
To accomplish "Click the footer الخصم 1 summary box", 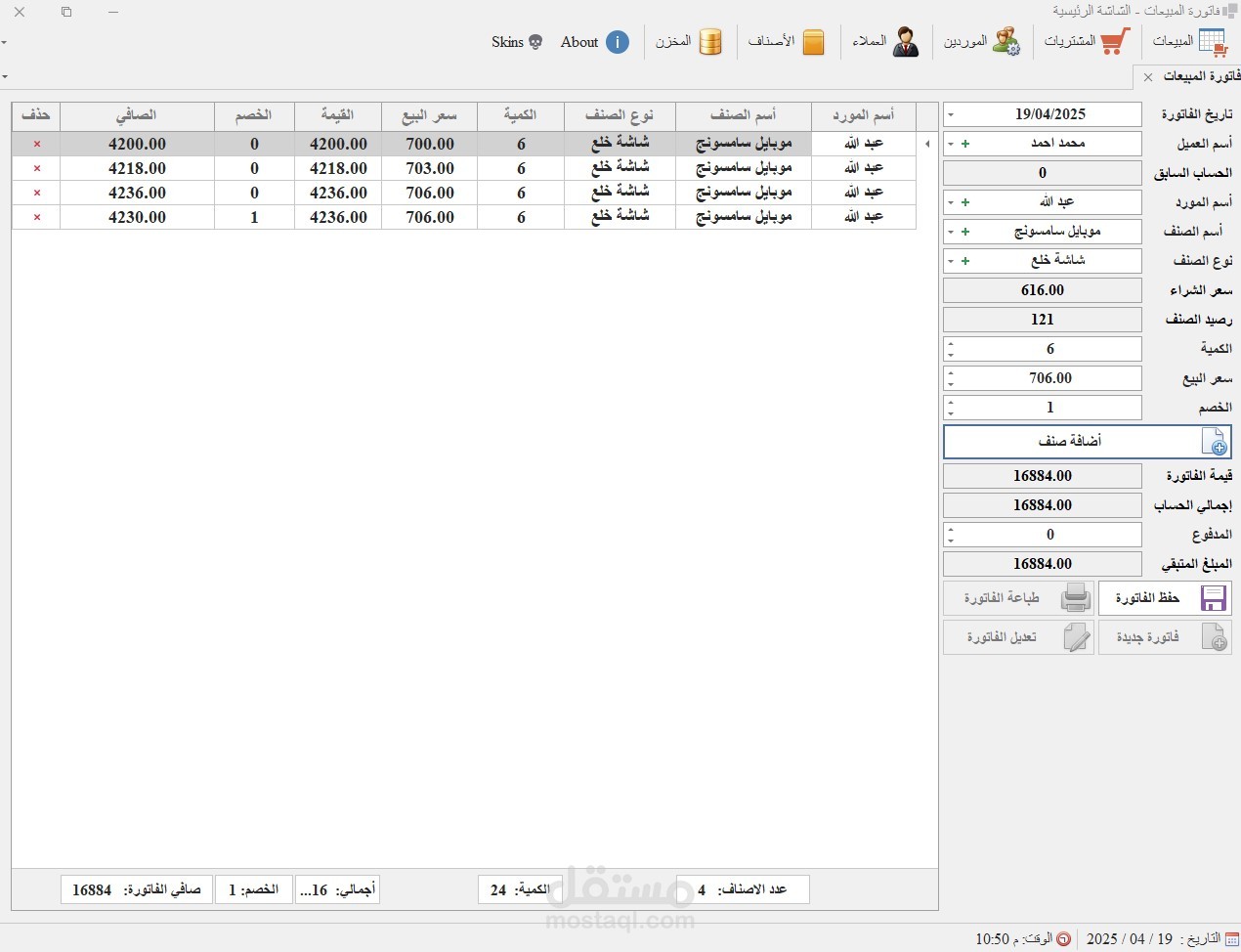I will tap(254, 889).
